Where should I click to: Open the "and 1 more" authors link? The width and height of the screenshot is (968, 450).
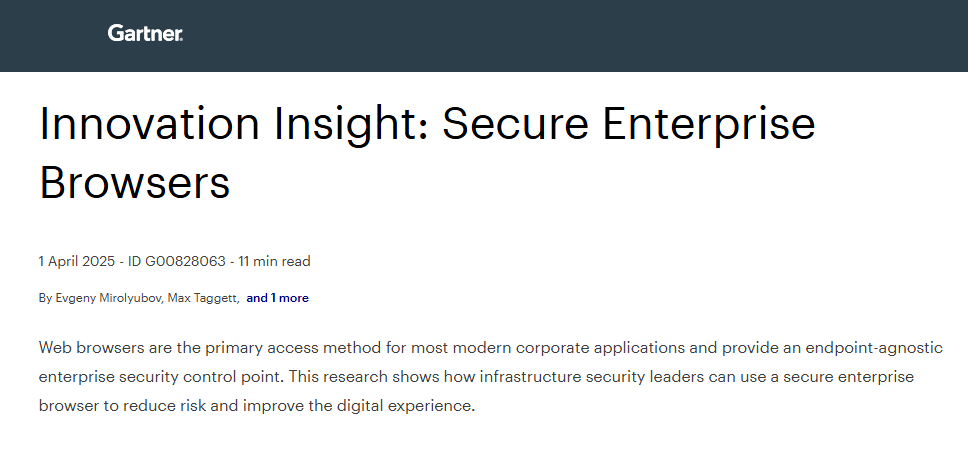coord(277,298)
